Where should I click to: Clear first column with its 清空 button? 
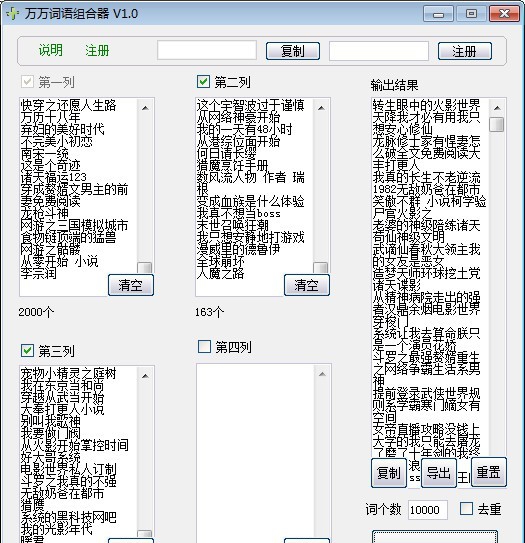[x=131, y=285]
